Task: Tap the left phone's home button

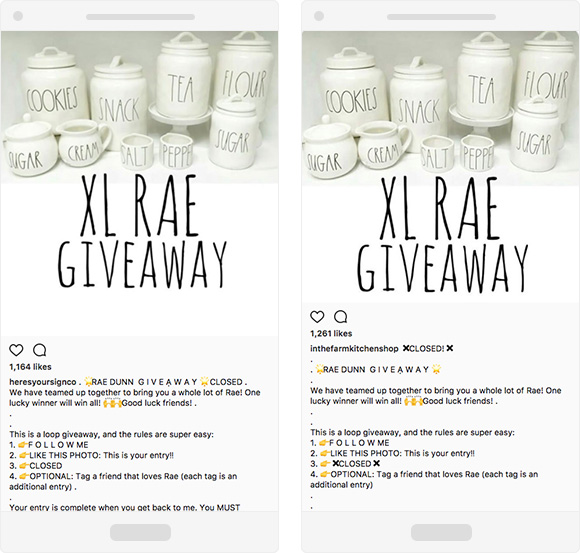Action: tap(140, 533)
